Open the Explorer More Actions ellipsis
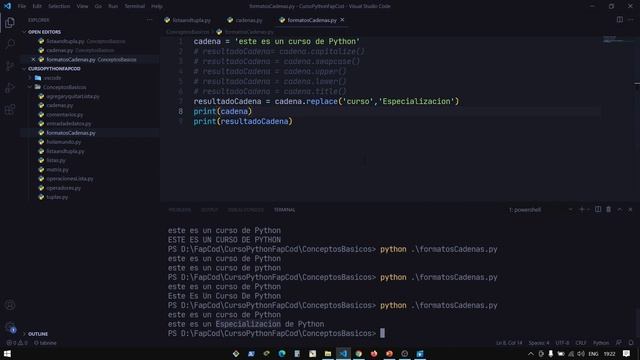The height and width of the screenshot is (360, 640). [x=149, y=20]
